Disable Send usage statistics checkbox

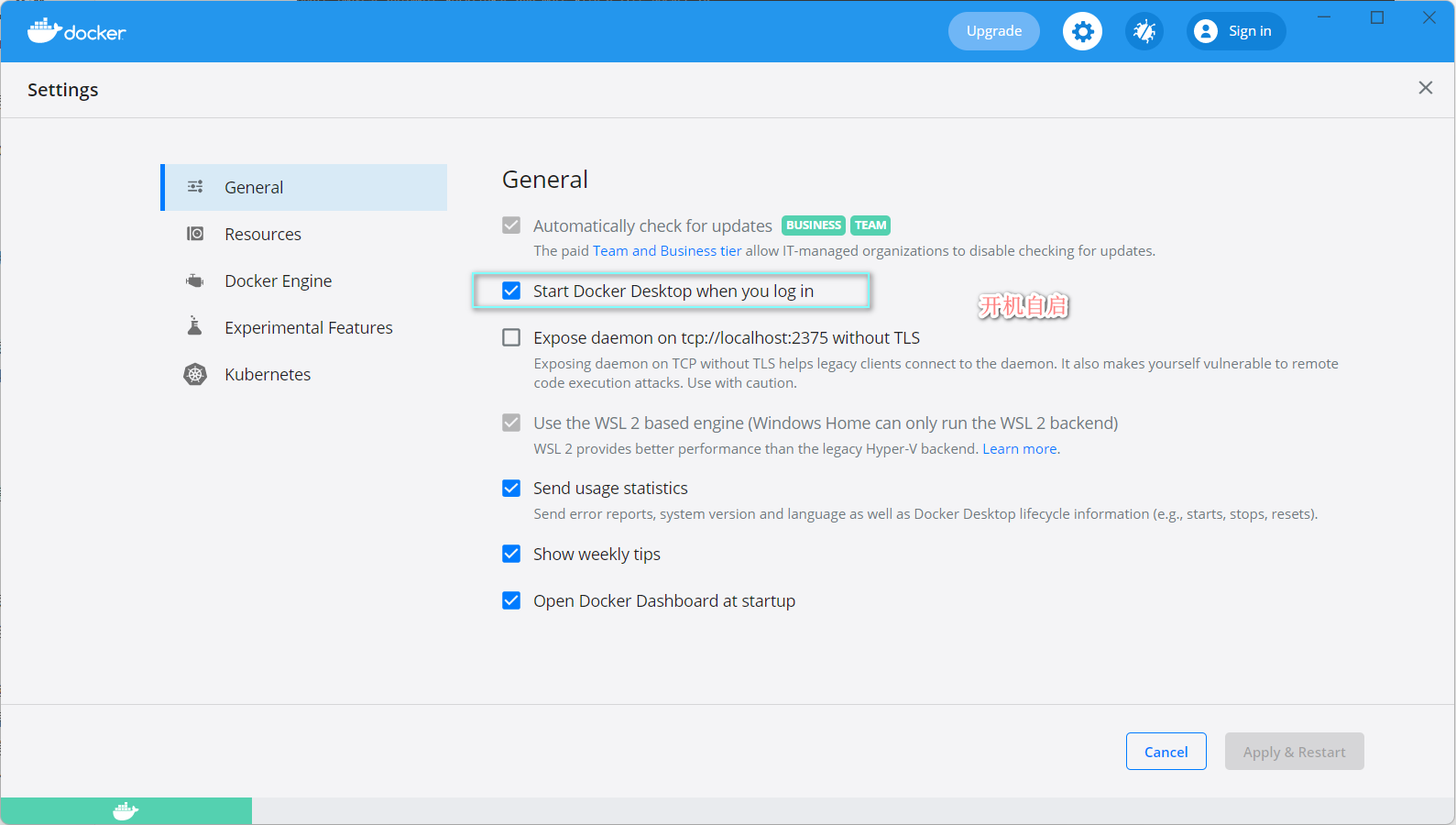(511, 488)
